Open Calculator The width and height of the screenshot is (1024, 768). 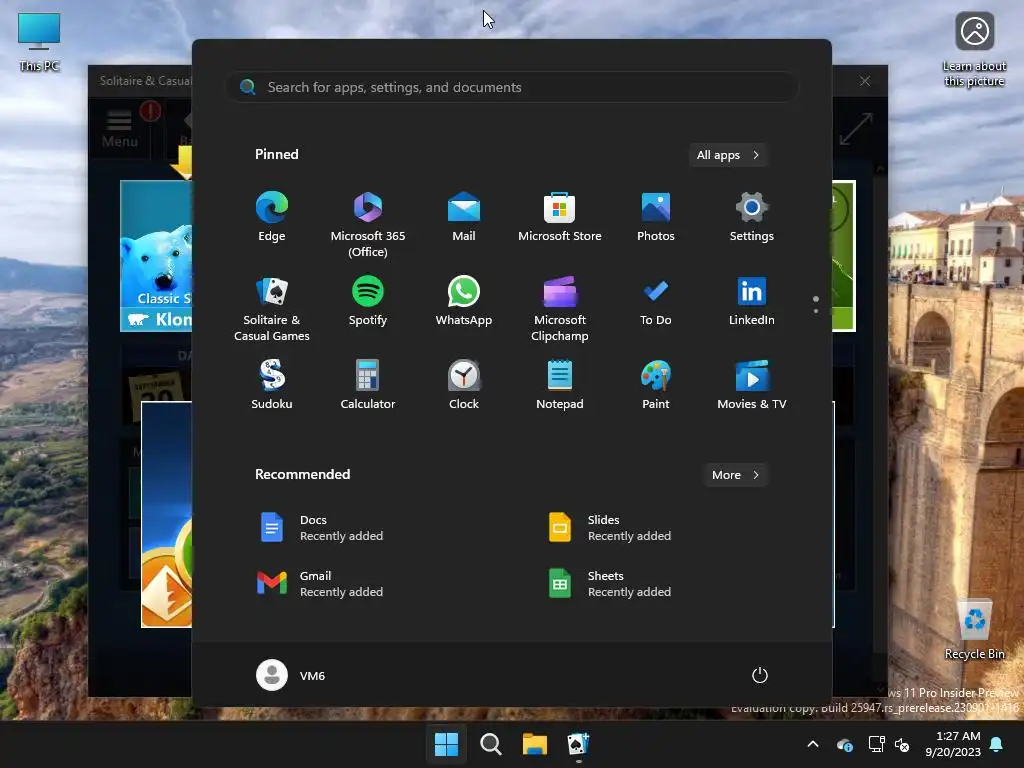[x=368, y=385]
